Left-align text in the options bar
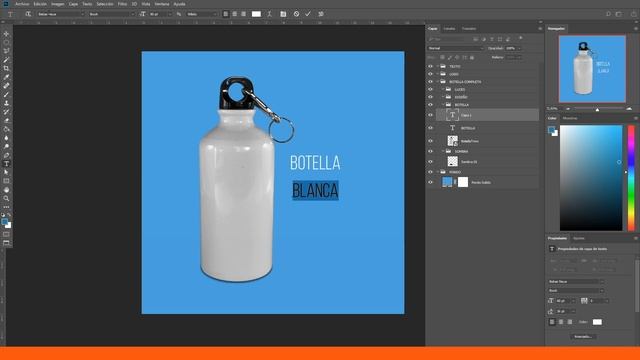 (226, 14)
